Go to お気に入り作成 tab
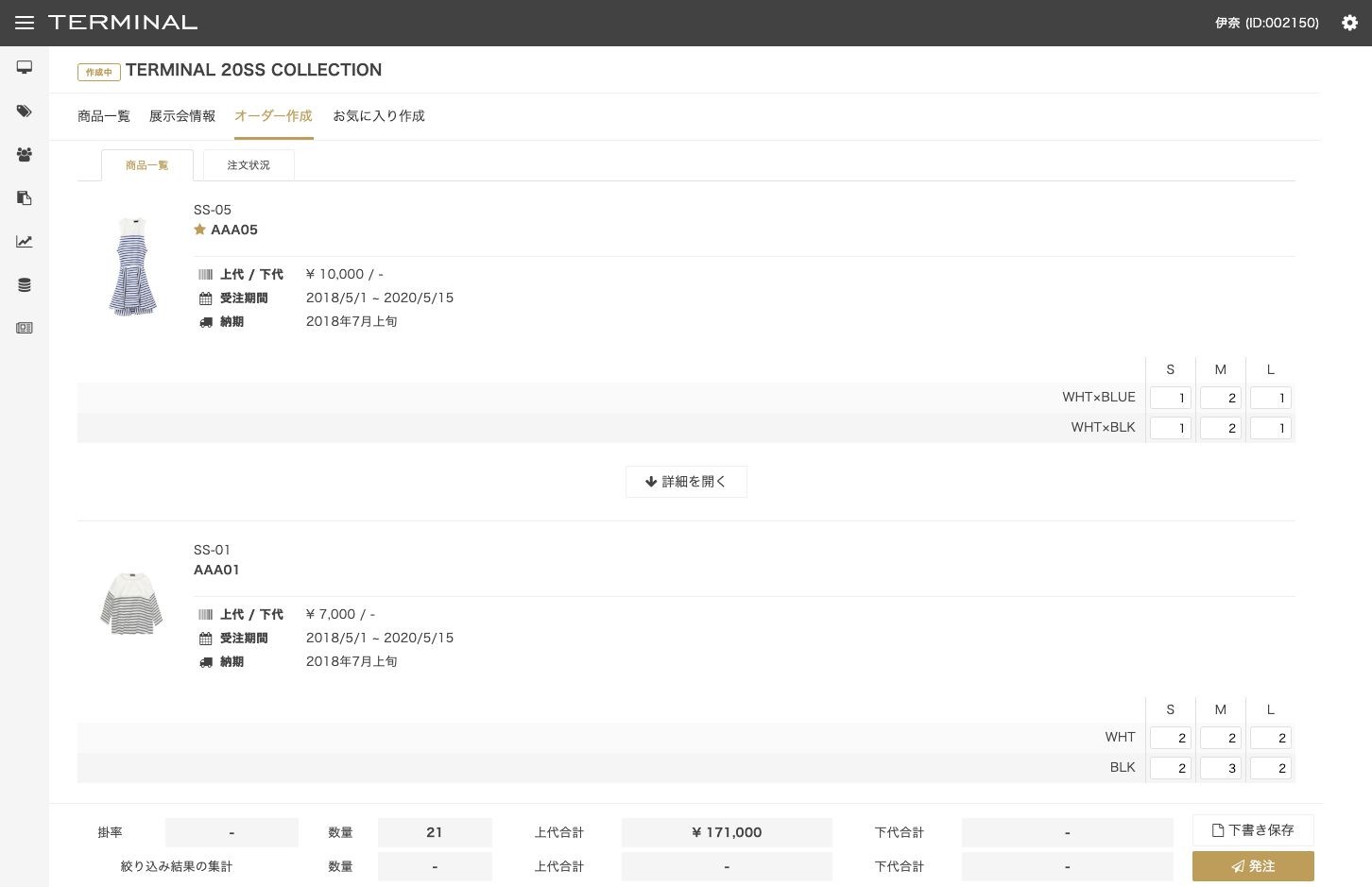 [x=378, y=116]
